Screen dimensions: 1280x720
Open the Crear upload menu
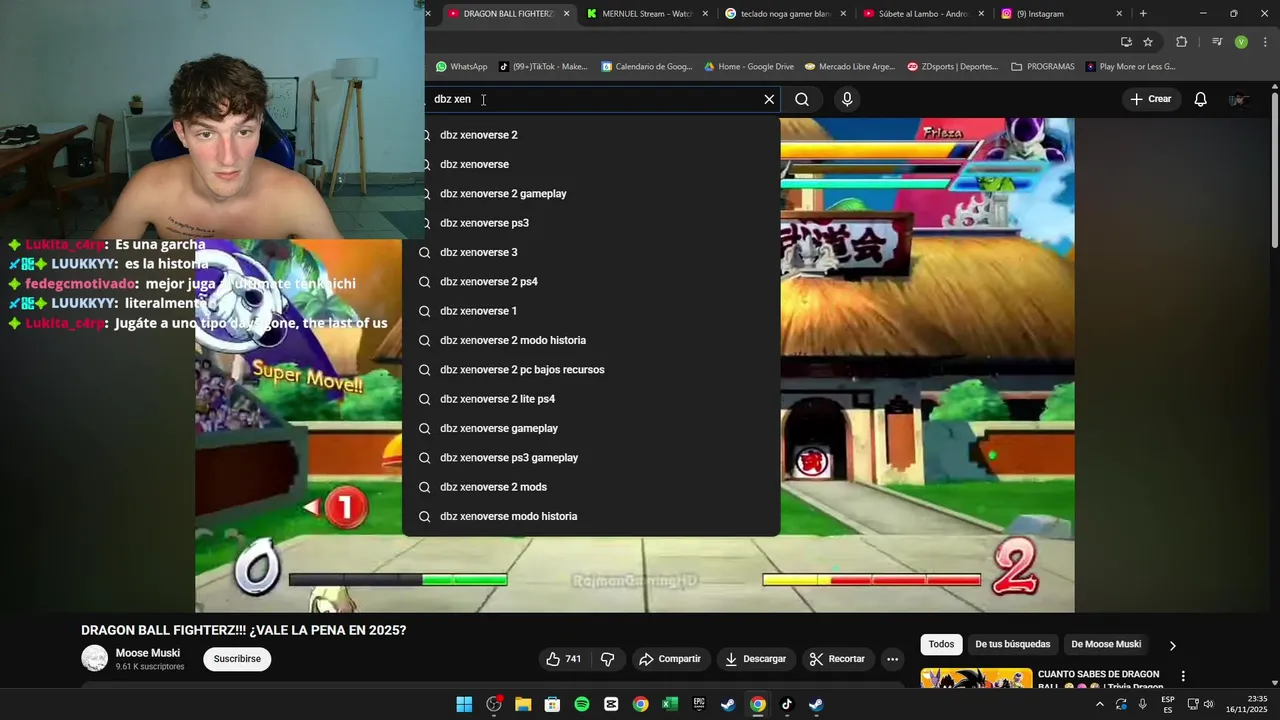click(x=1150, y=99)
